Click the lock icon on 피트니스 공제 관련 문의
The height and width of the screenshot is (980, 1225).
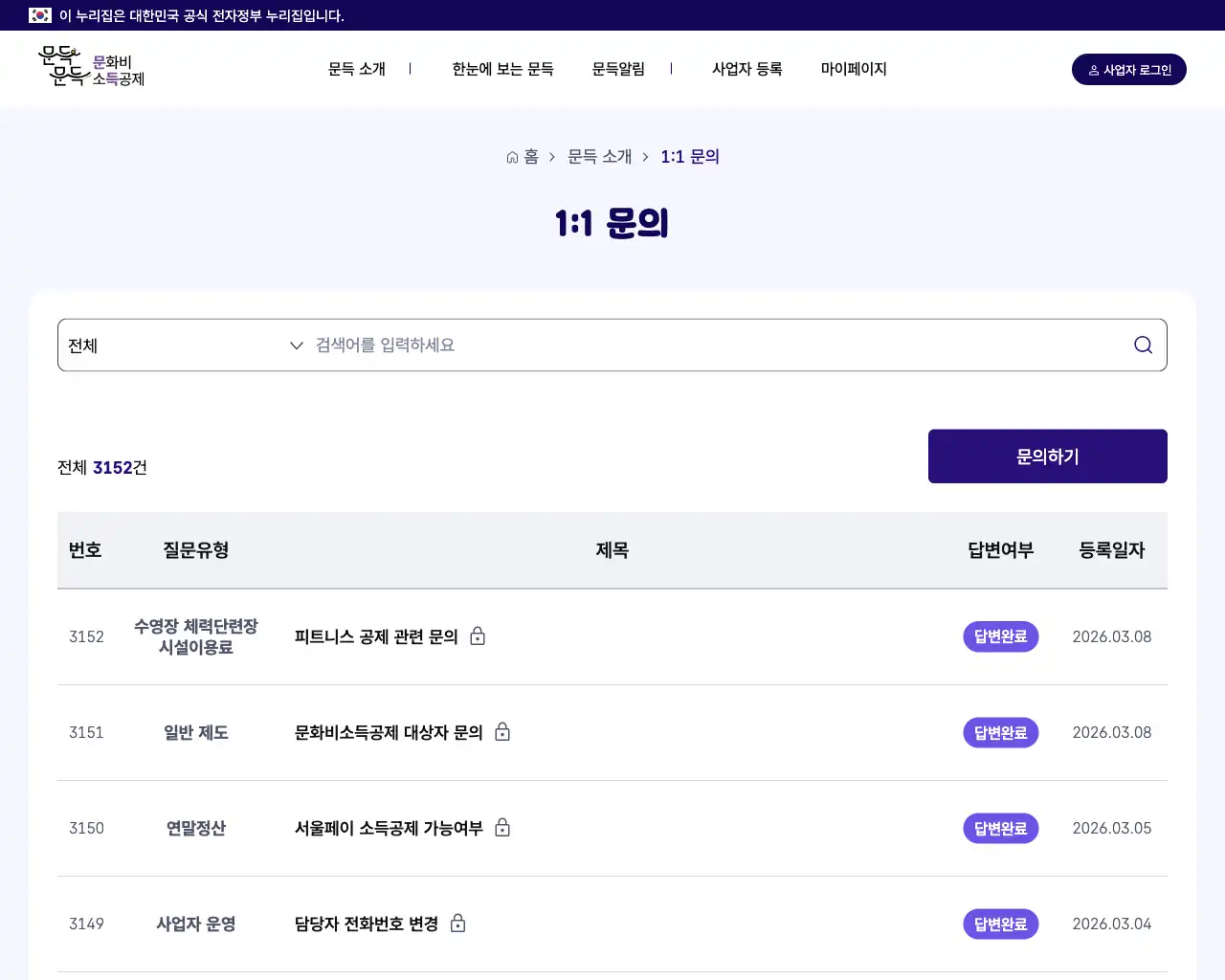(478, 635)
